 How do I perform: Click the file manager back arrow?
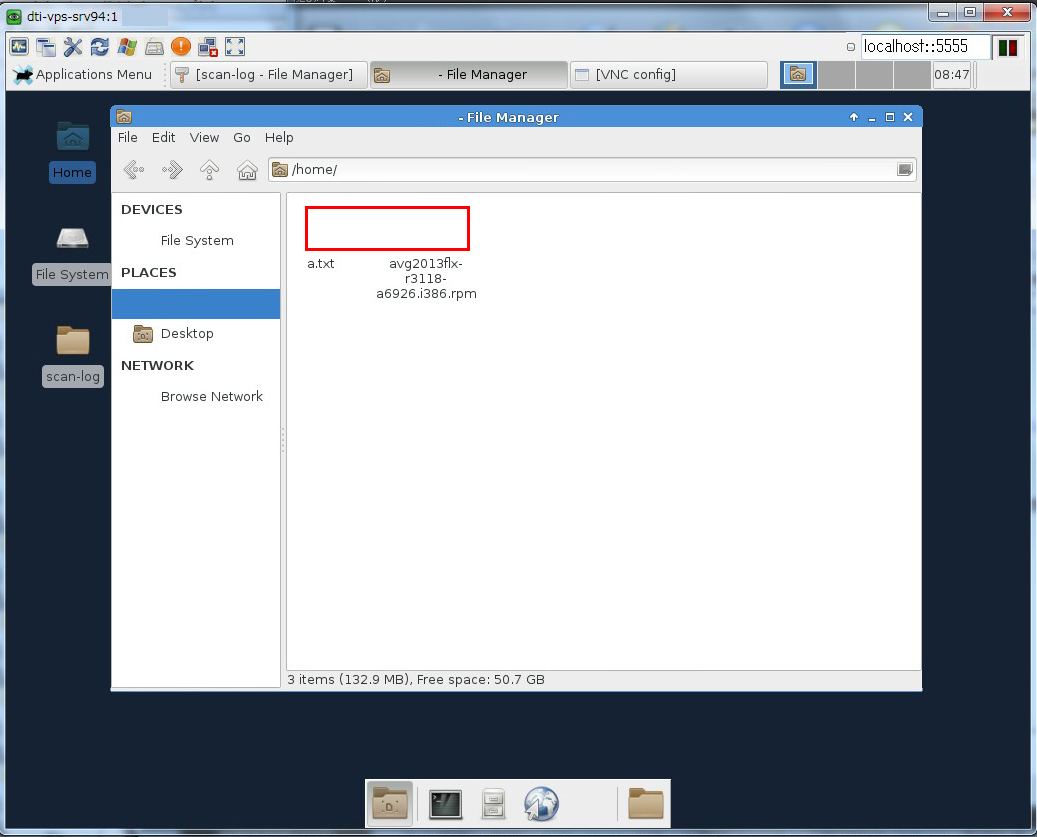pyautogui.click(x=134, y=170)
